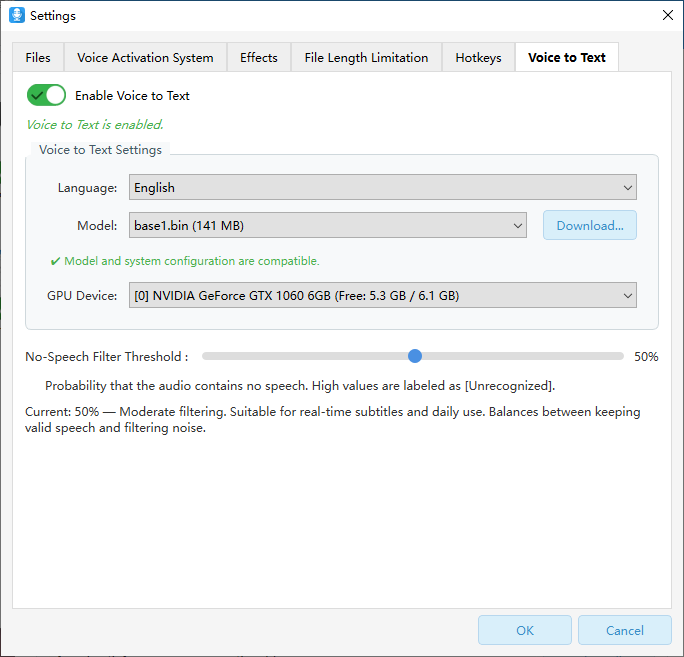The height and width of the screenshot is (657, 684).
Task: Select the File Length Limitation tab
Action: [x=366, y=57]
